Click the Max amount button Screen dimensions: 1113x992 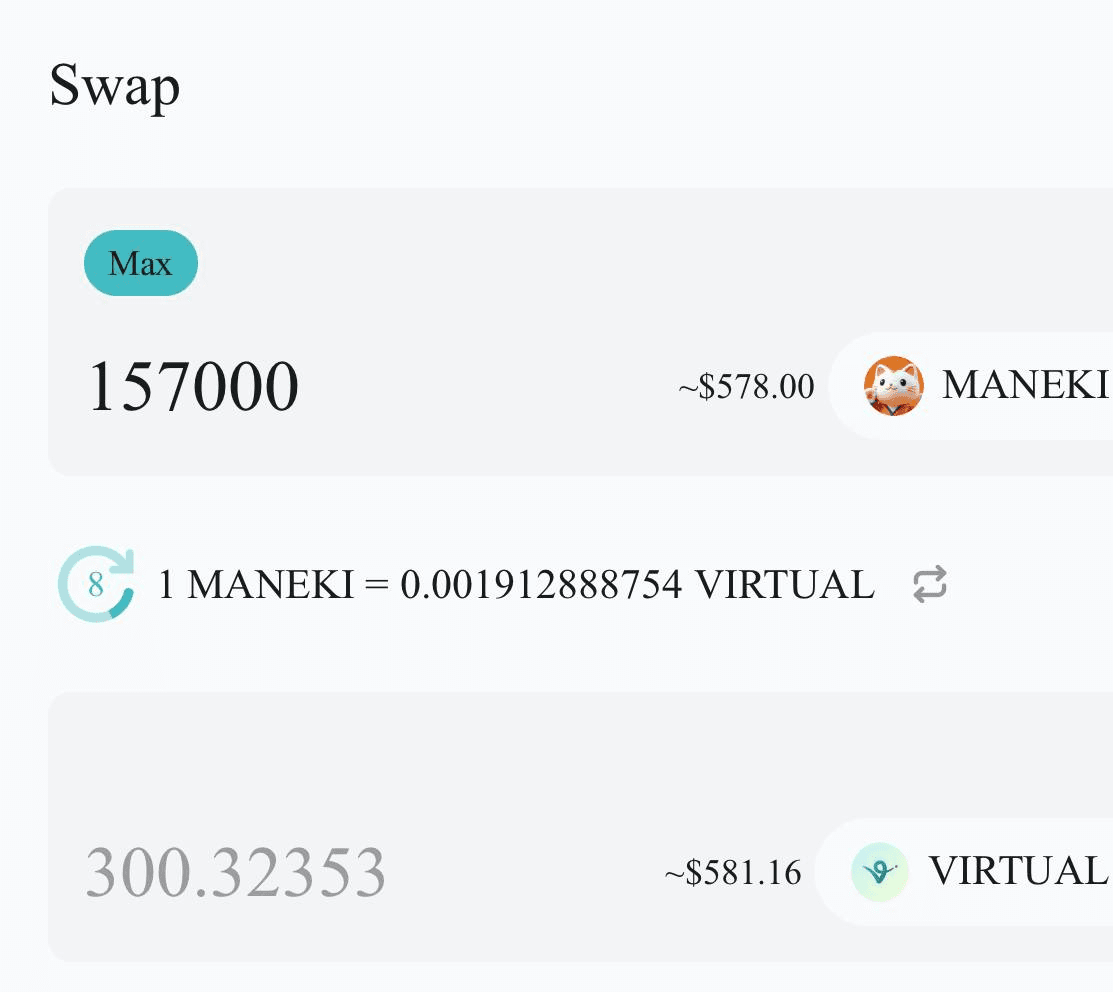(141, 263)
